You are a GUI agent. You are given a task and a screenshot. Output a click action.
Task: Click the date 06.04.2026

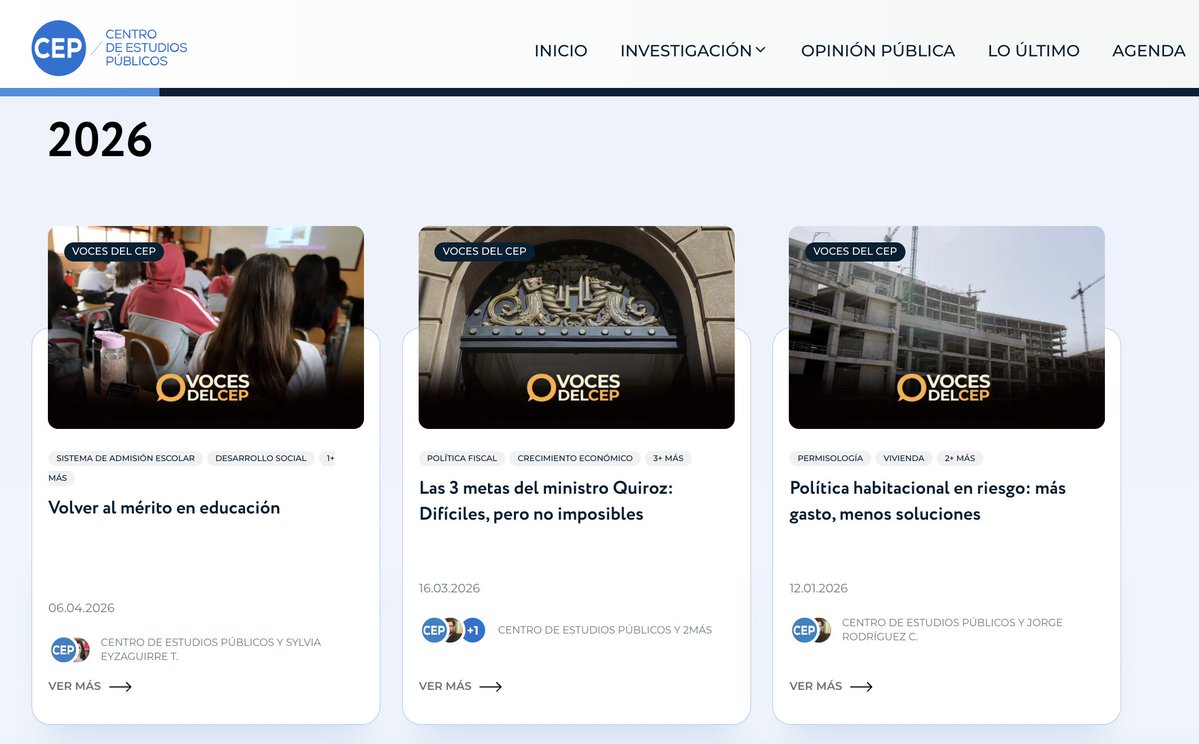[82, 608]
